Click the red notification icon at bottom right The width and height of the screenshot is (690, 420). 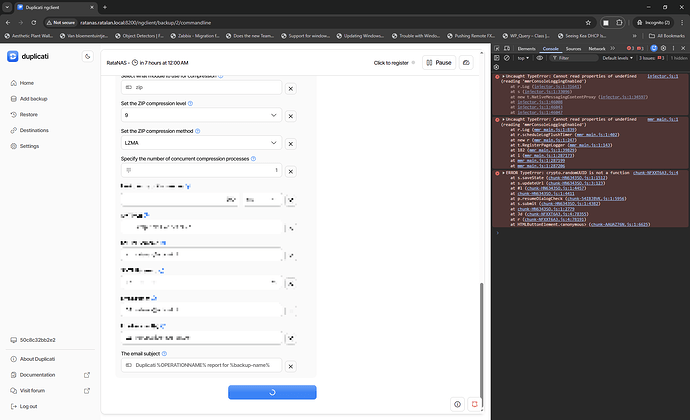coord(474,404)
